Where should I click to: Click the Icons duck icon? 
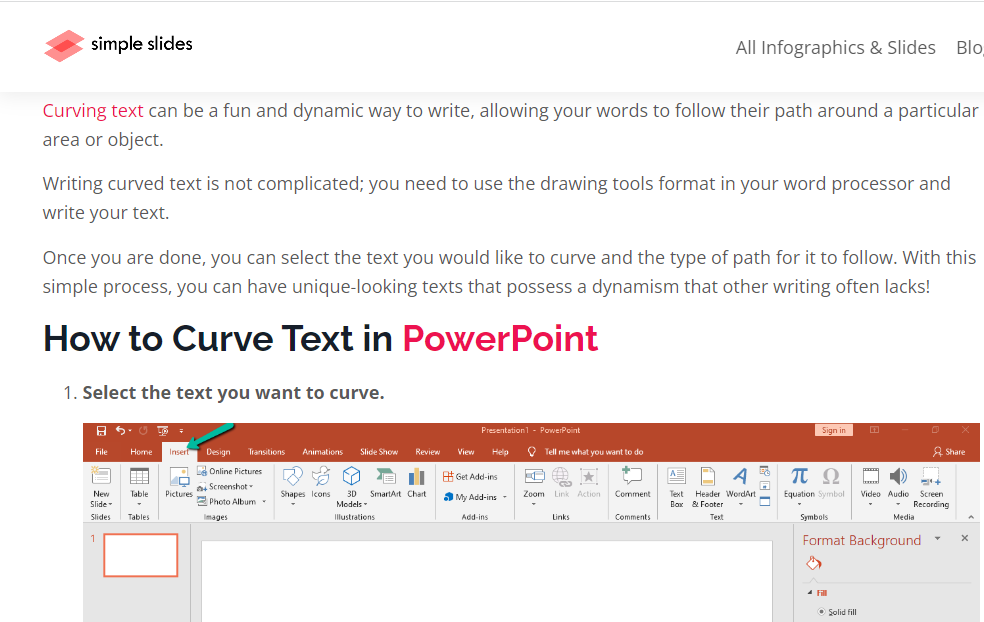(x=321, y=476)
